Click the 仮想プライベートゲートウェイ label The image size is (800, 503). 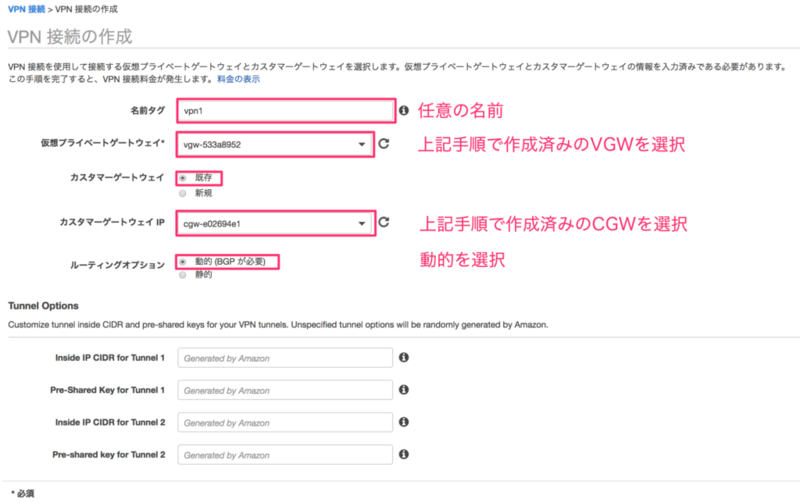point(103,143)
